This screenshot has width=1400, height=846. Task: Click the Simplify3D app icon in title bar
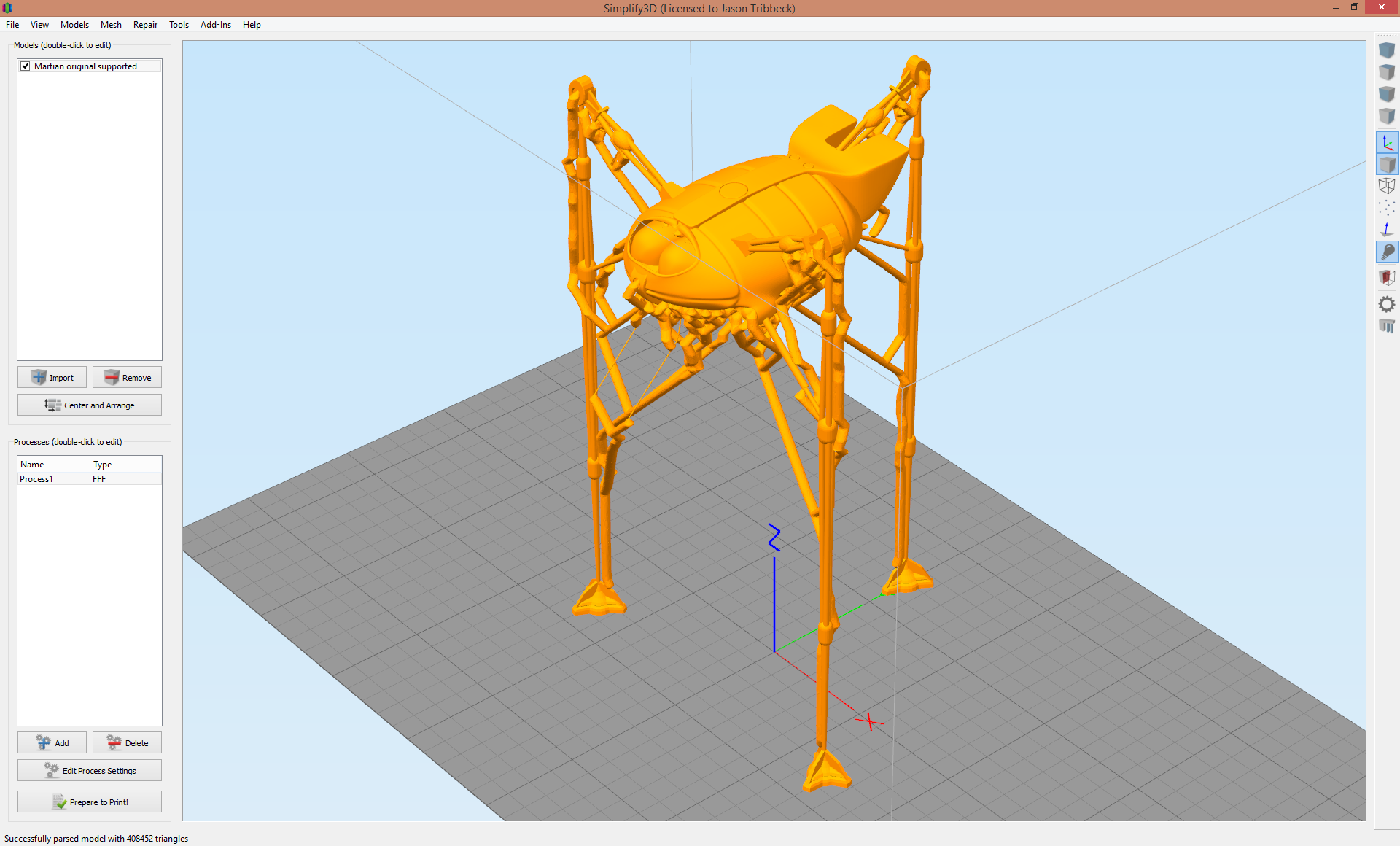(x=8, y=8)
